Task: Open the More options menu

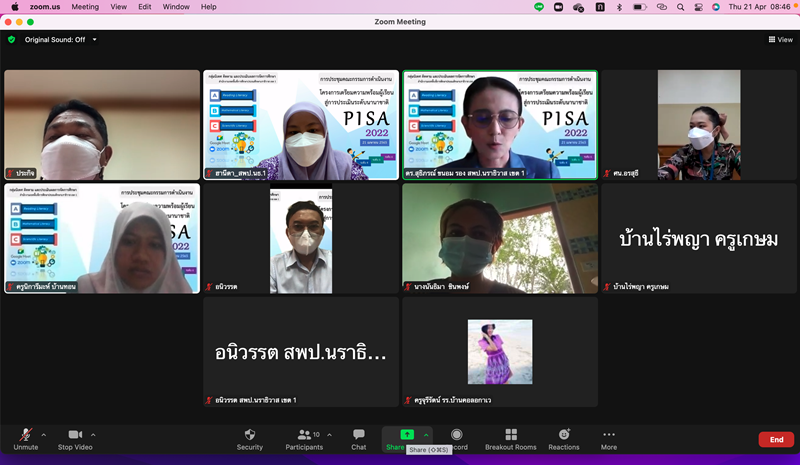Action: 608,438
